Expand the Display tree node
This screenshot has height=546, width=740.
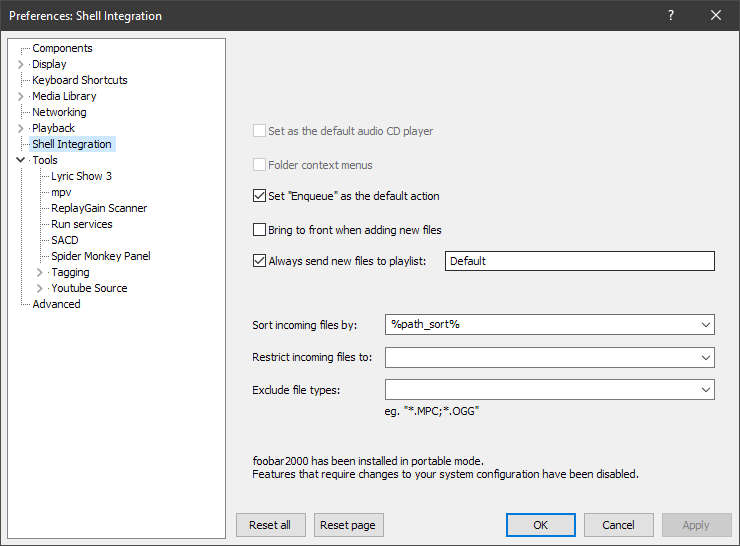[21, 64]
